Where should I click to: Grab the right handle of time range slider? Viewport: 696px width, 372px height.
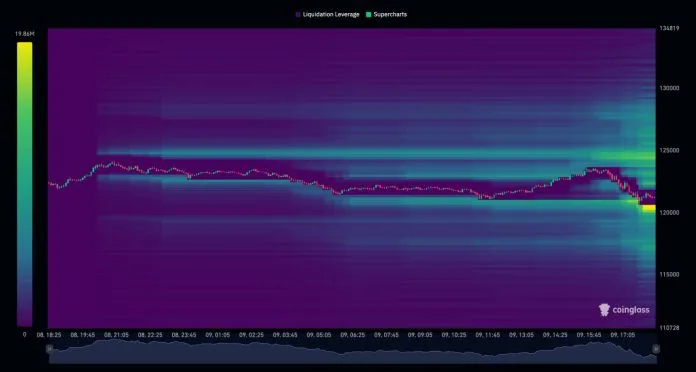pos(656,349)
